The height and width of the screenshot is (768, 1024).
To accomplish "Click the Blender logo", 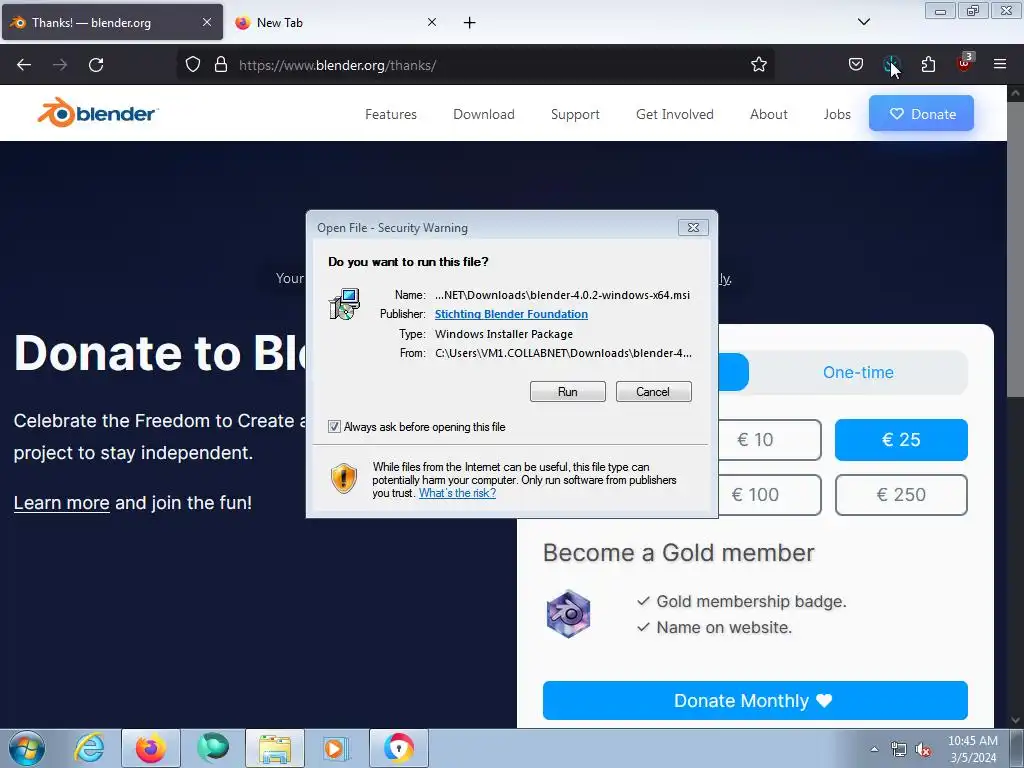I will click(x=97, y=113).
